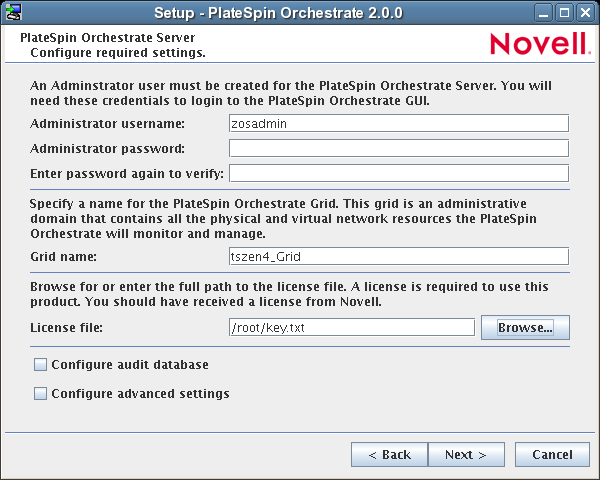Click the Grid name text field
600x480 pixels.
click(398, 257)
